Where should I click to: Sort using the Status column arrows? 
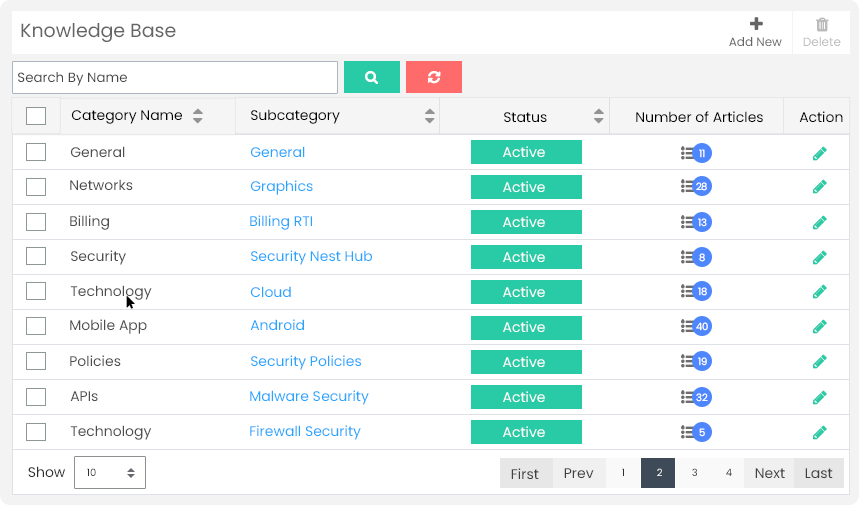click(x=598, y=116)
